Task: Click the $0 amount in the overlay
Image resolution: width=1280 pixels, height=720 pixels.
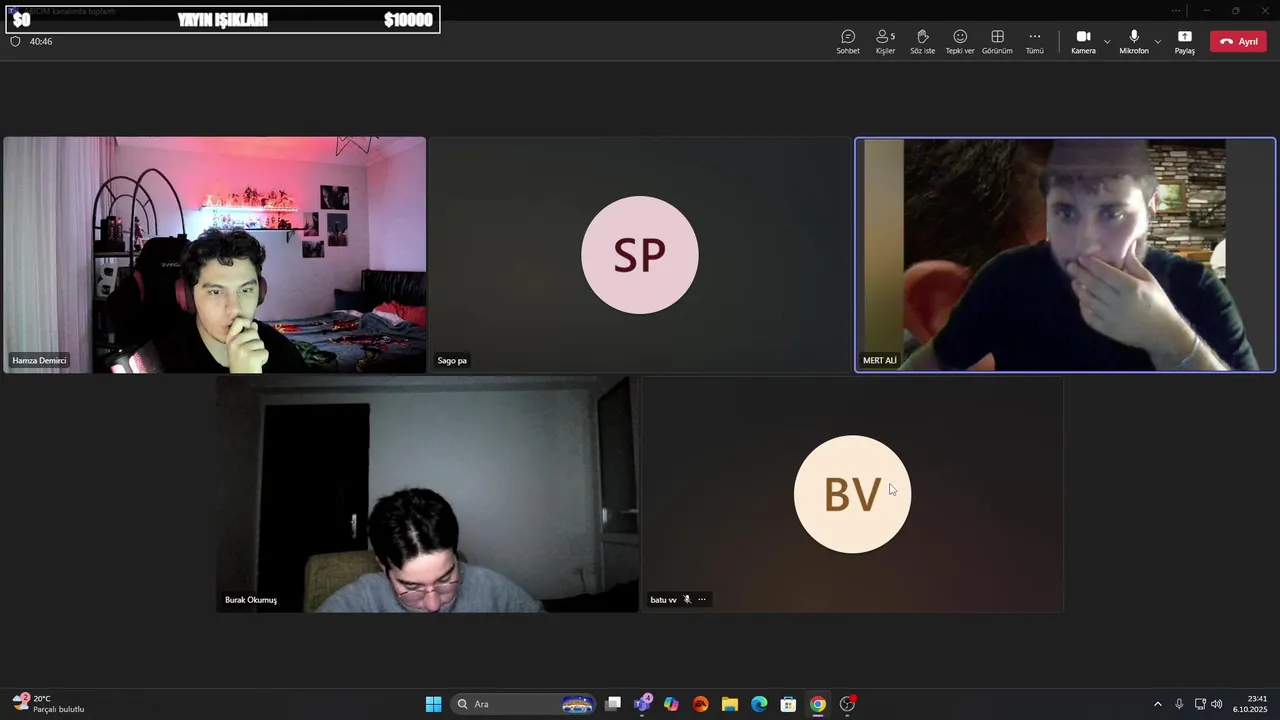Action: click(22, 20)
